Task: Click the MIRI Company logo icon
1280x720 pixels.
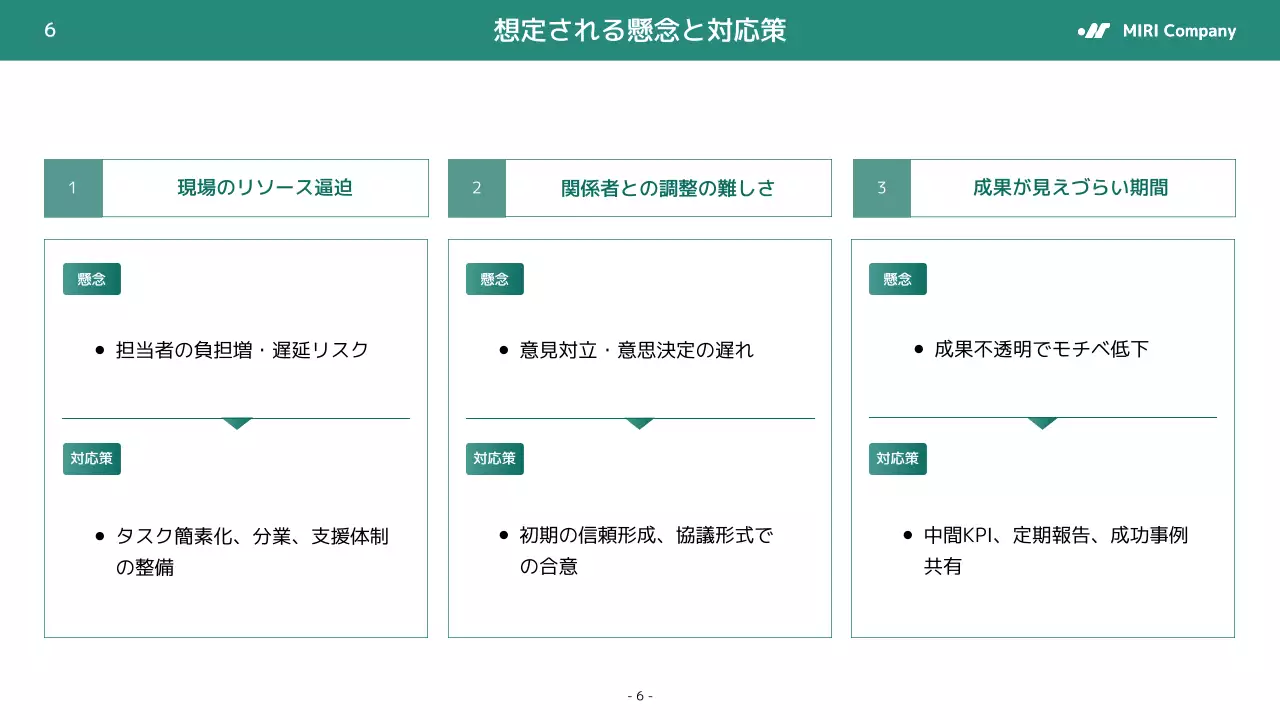Action: click(1093, 31)
